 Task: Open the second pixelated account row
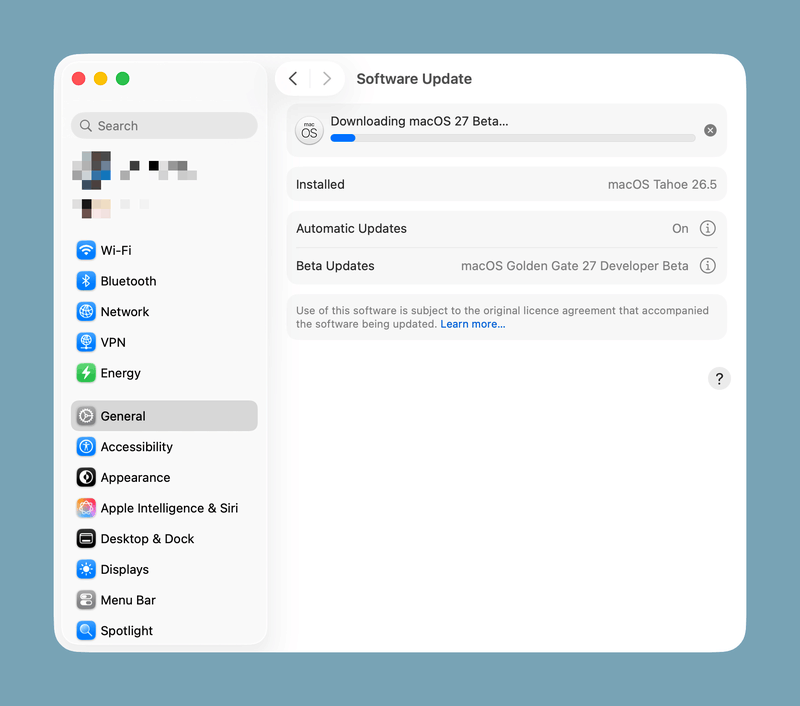[111, 208]
